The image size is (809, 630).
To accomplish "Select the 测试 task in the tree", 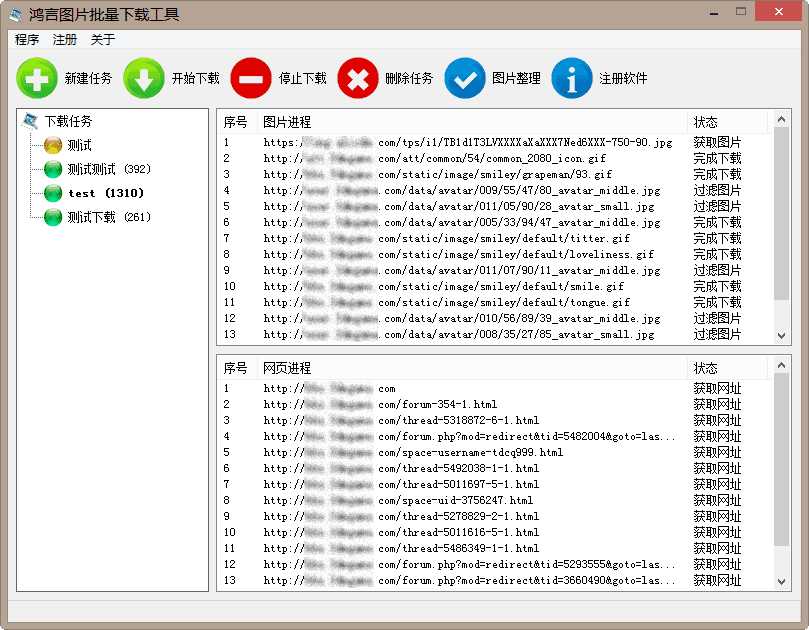I will pos(79,146).
